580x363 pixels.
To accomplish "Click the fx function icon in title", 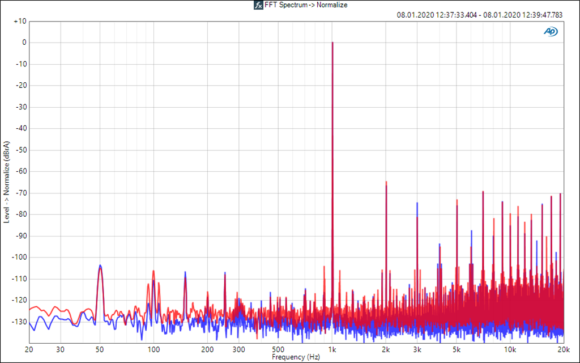I will click(x=258, y=5).
